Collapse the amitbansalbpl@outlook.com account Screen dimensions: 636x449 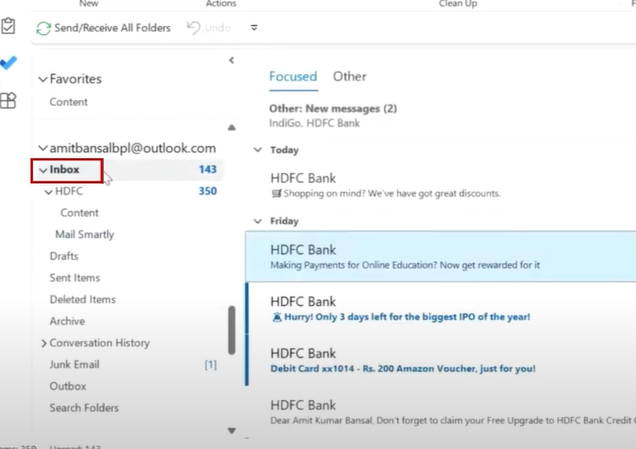click(43, 148)
